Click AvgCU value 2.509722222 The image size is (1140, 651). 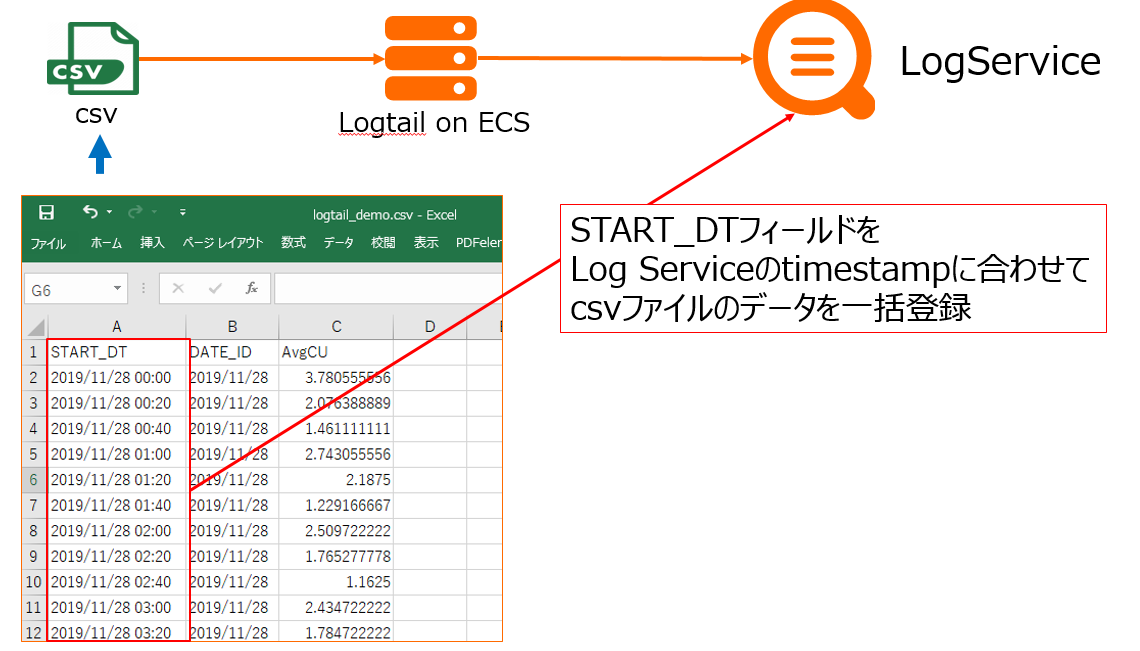point(336,531)
